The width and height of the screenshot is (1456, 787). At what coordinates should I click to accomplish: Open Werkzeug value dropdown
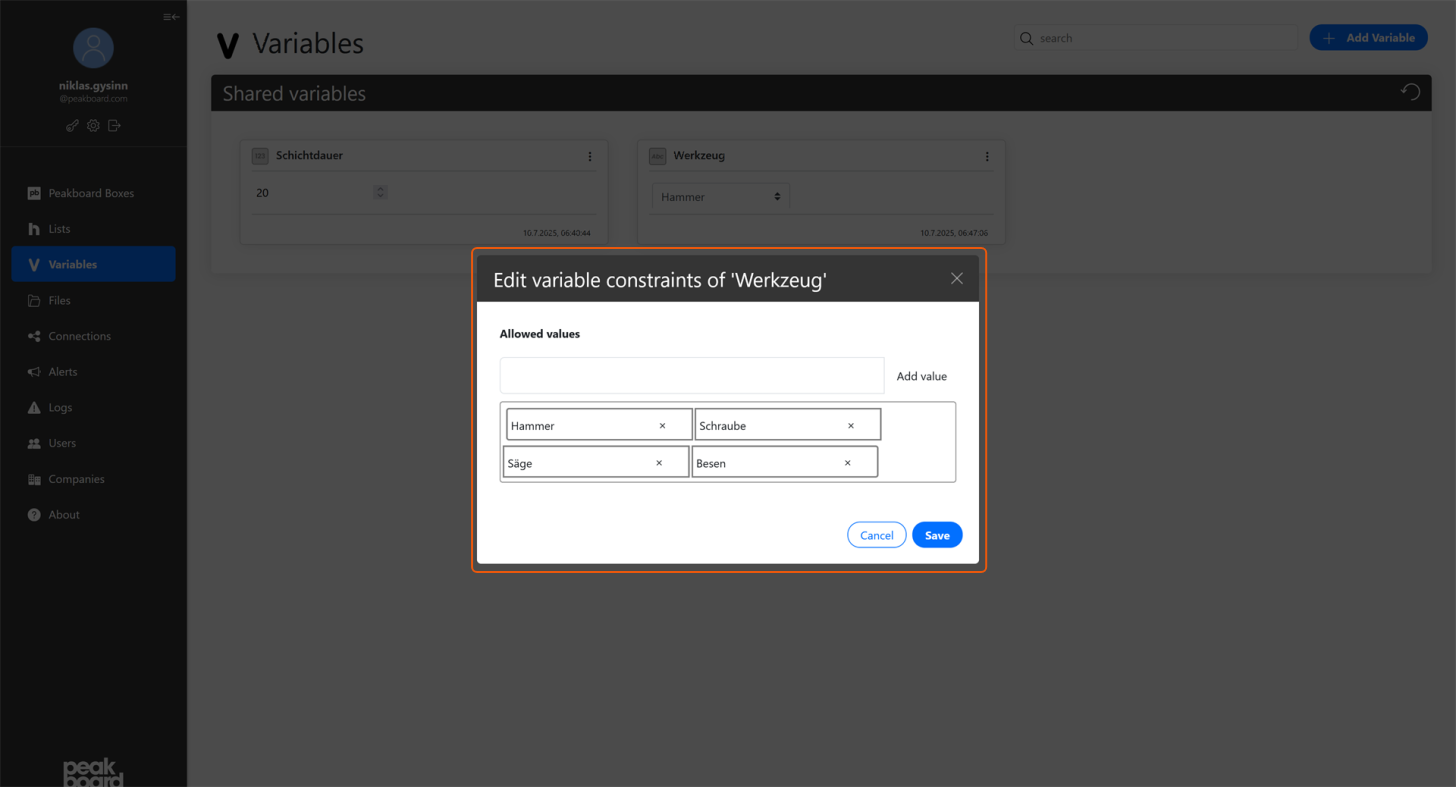click(720, 197)
